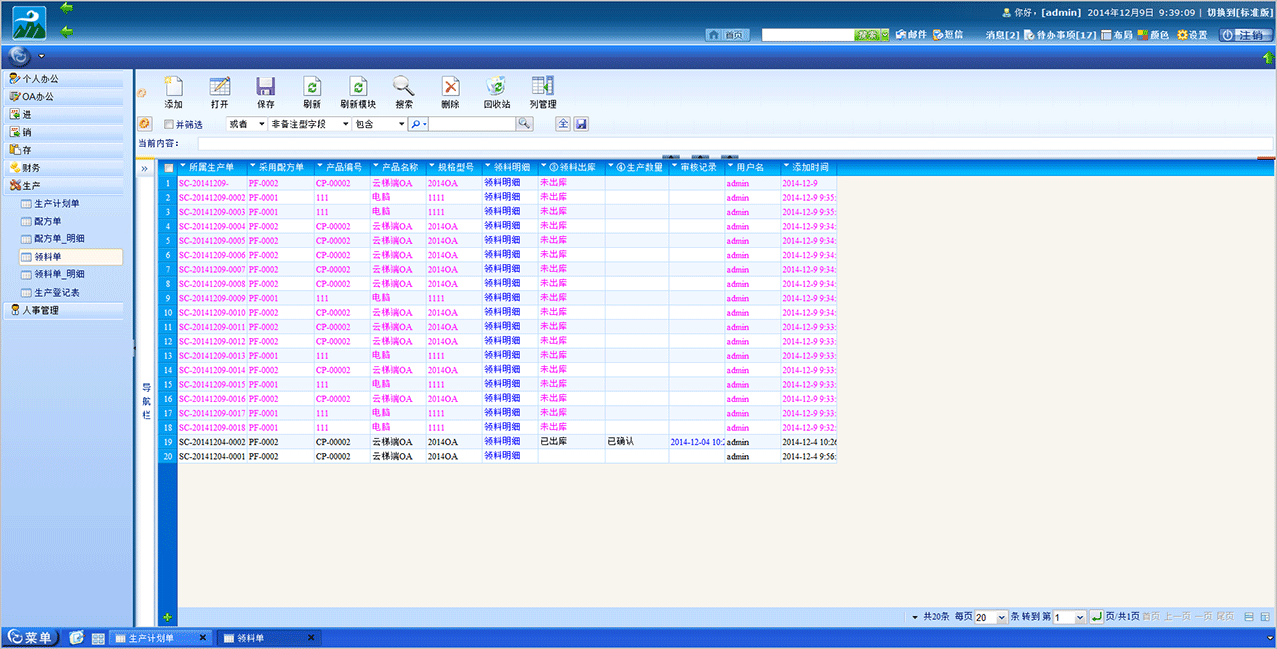The image size is (1277, 649).
Task: Click the 首页 home button
Action: pyautogui.click(x=728, y=35)
